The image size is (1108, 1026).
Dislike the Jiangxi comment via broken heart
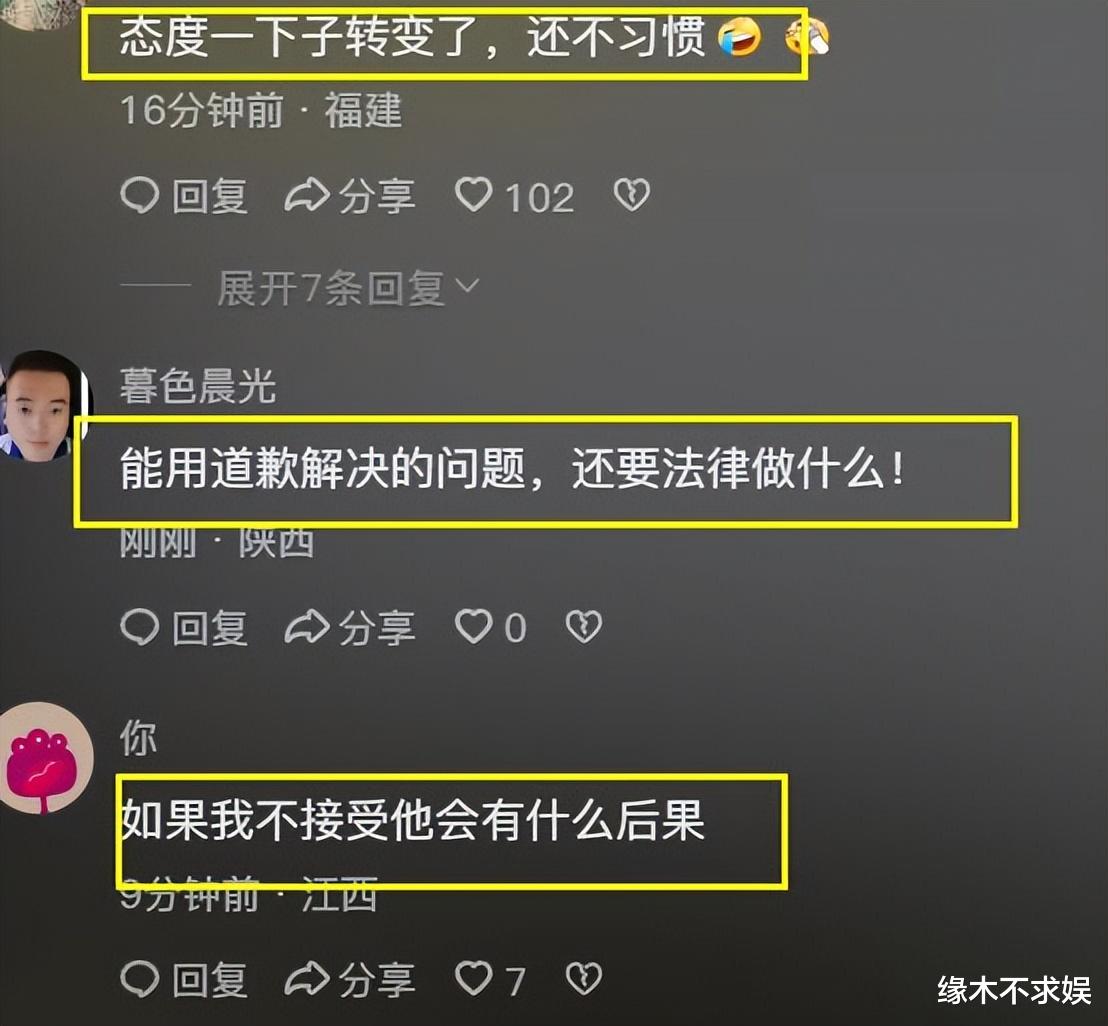tap(584, 979)
